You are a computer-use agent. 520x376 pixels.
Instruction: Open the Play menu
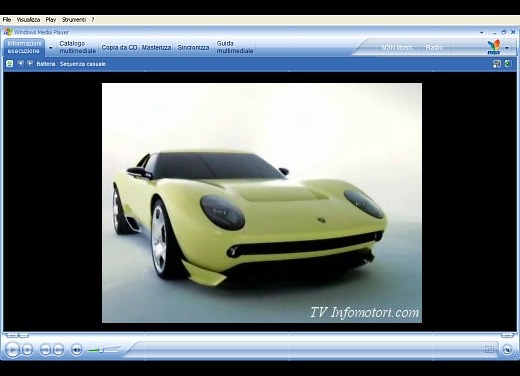point(51,20)
